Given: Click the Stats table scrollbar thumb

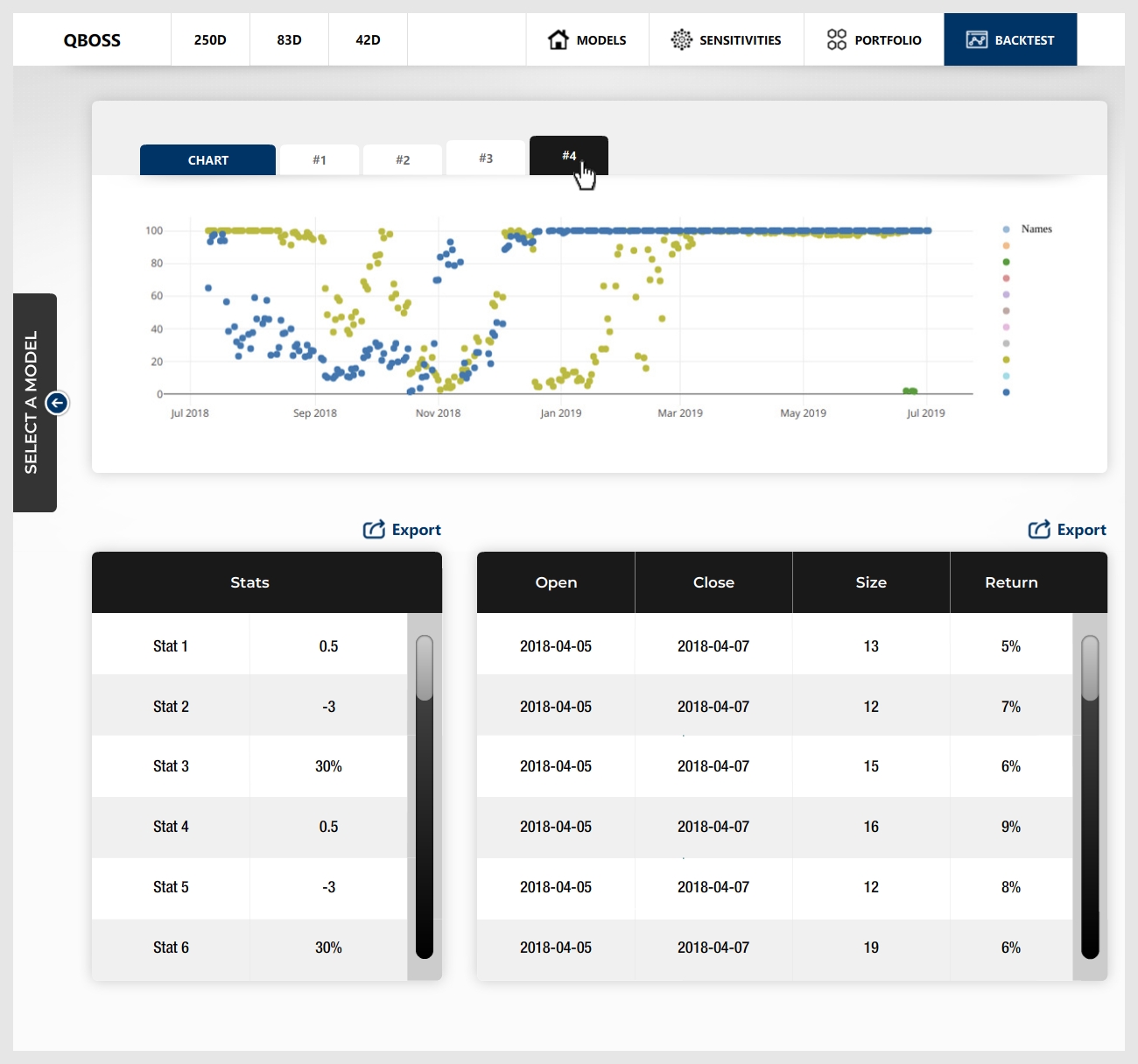Looking at the screenshot, I should click(x=425, y=668).
